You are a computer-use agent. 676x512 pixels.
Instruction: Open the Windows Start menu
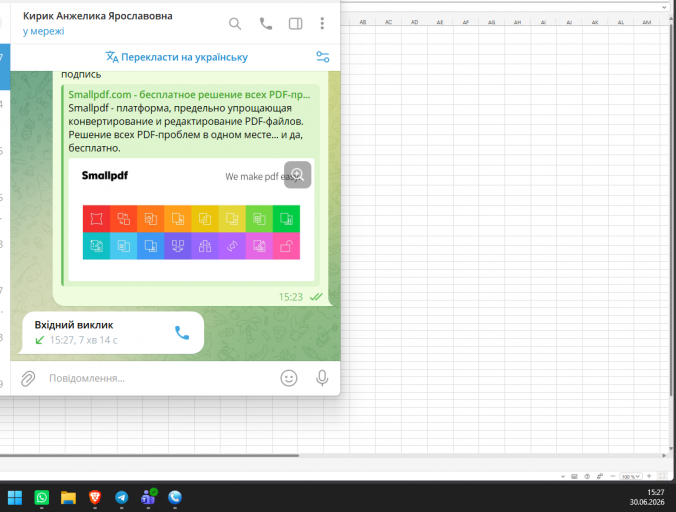point(15,497)
